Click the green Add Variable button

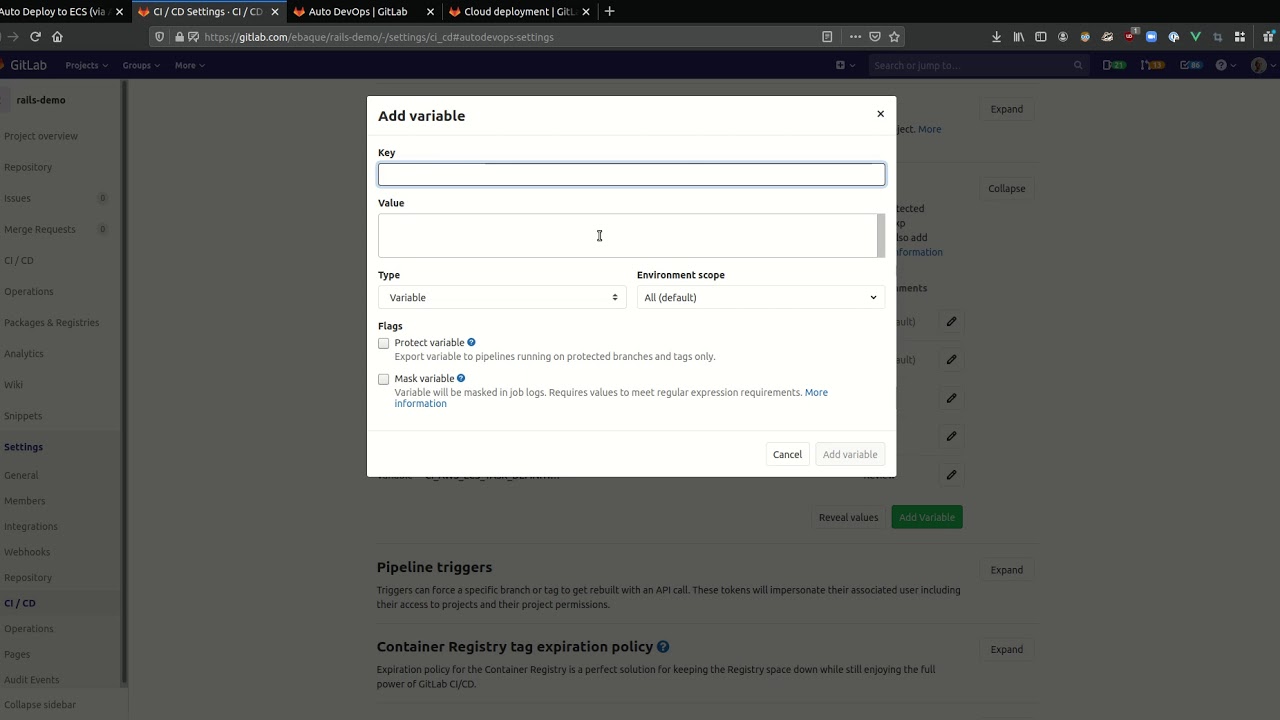click(x=927, y=518)
